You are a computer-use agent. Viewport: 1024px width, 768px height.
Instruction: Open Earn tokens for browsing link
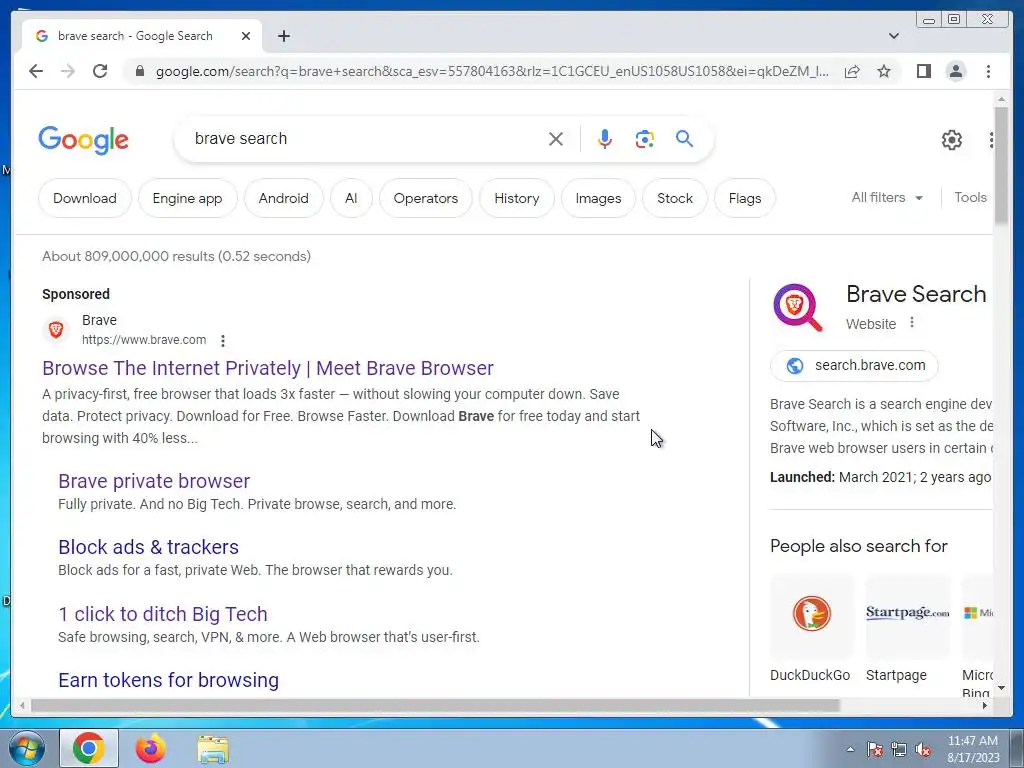pyautogui.click(x=168, y=680)
